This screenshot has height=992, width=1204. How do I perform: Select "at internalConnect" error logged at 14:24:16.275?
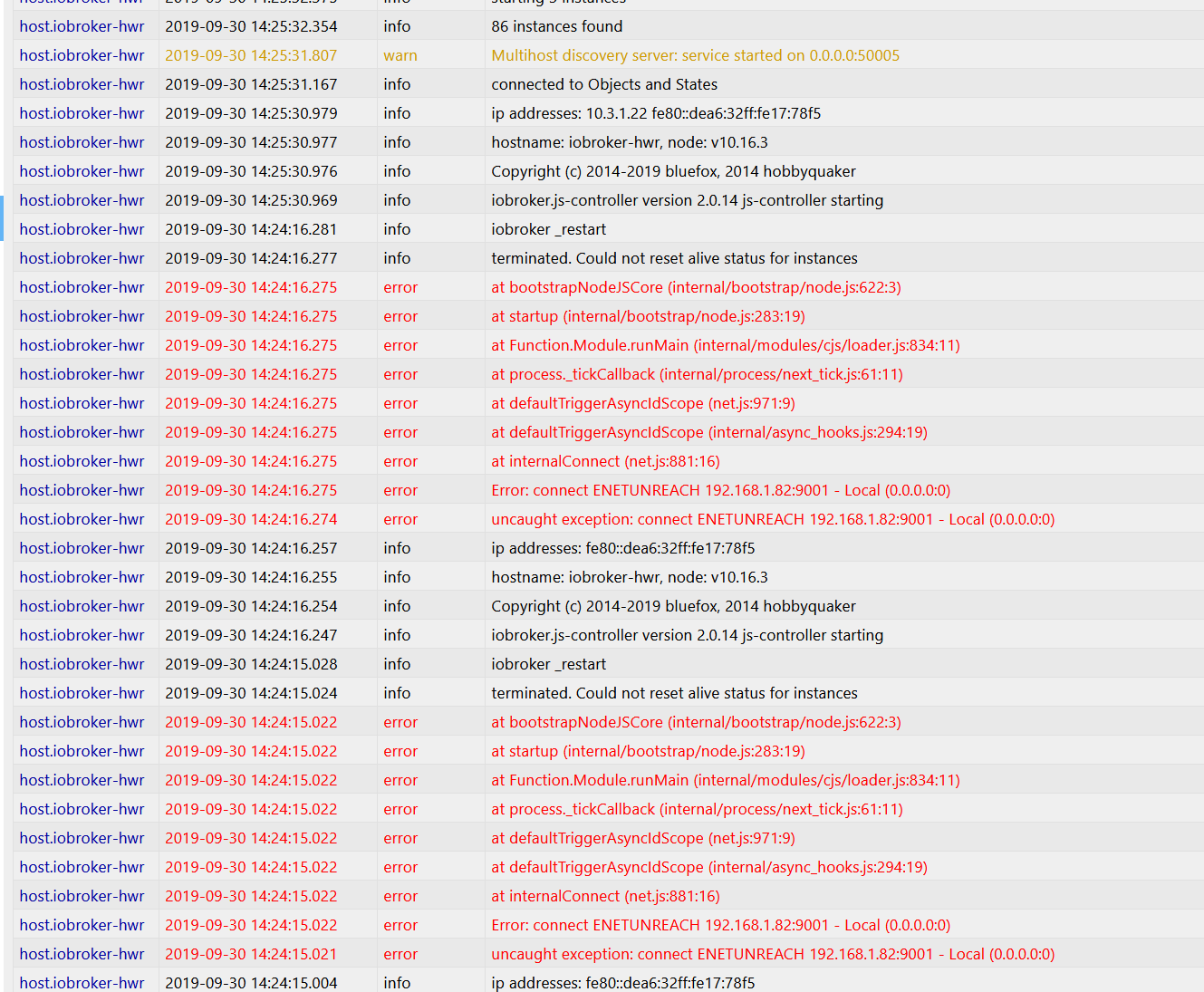(605, 461)
